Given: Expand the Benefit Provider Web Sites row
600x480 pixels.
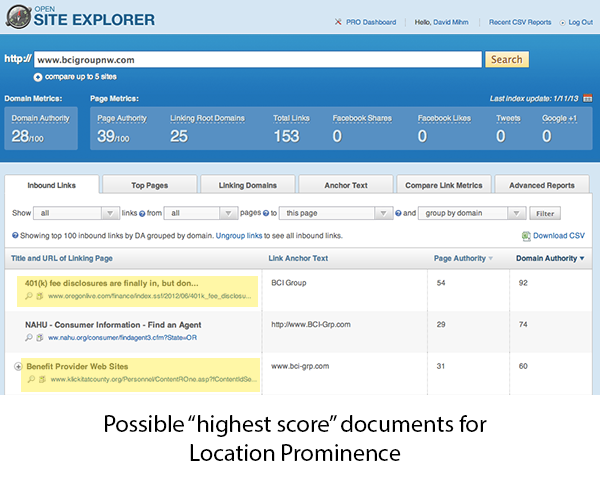Looking at the screenshot, I should pyautogui.click(x=18, y=367).
